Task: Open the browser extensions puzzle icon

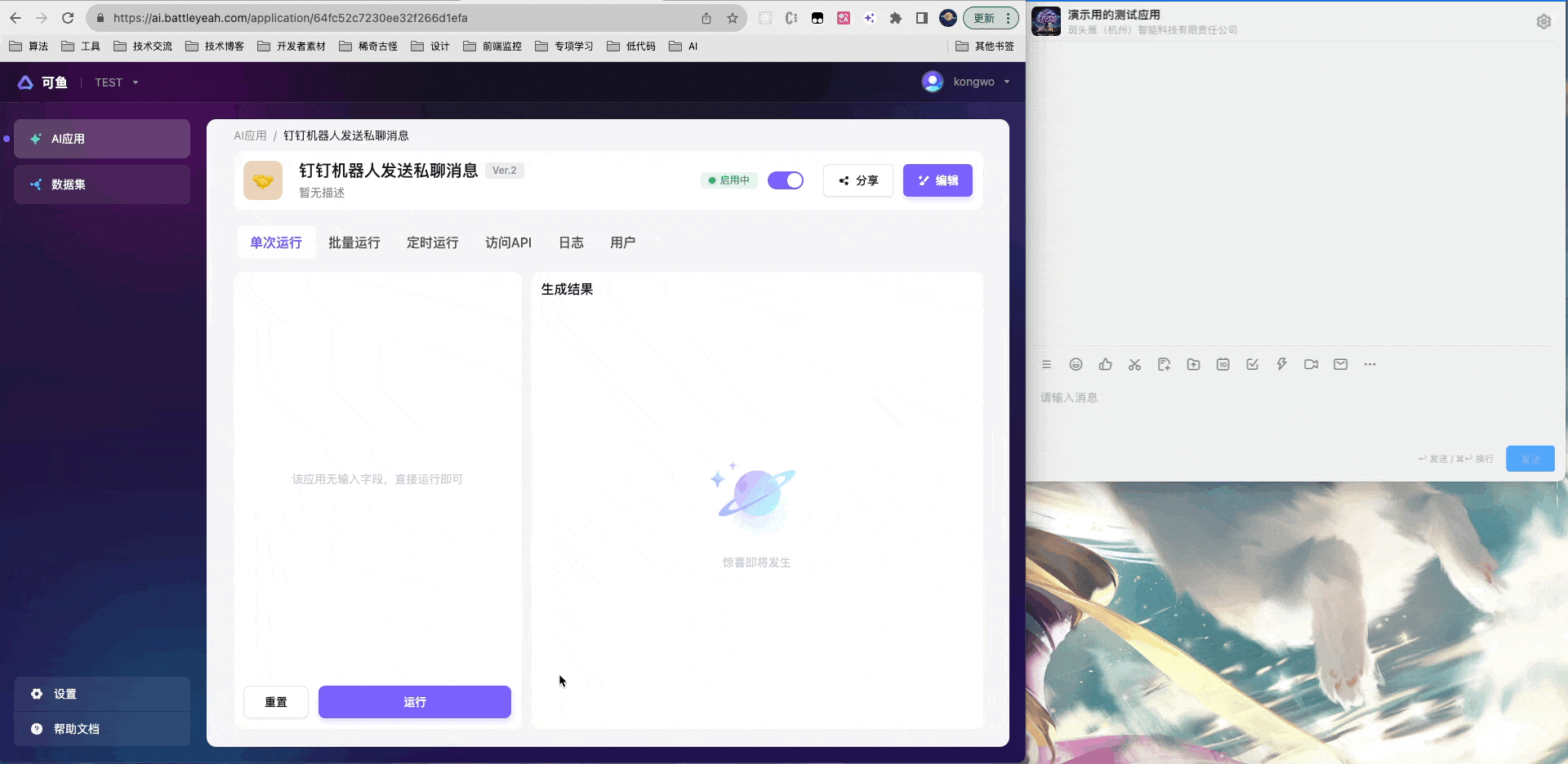Action: tap(896, 18)
